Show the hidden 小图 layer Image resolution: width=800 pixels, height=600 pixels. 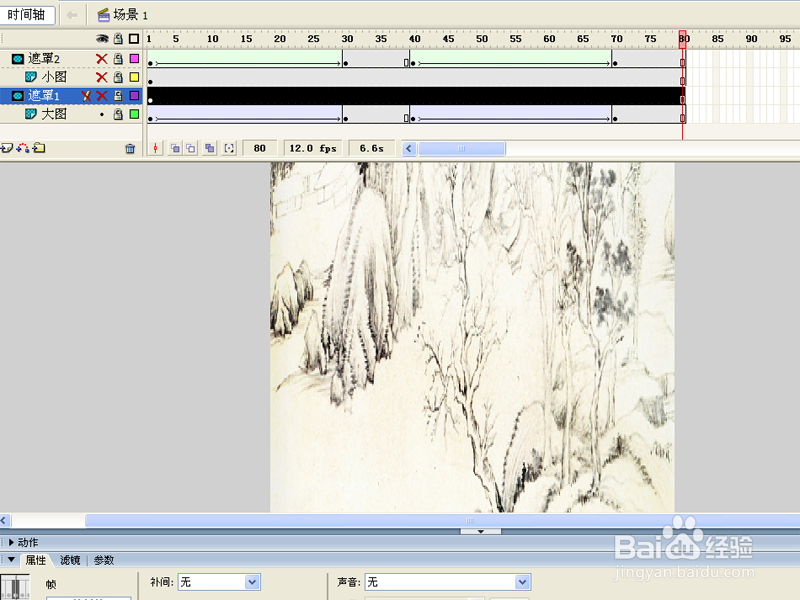(102, 77)
